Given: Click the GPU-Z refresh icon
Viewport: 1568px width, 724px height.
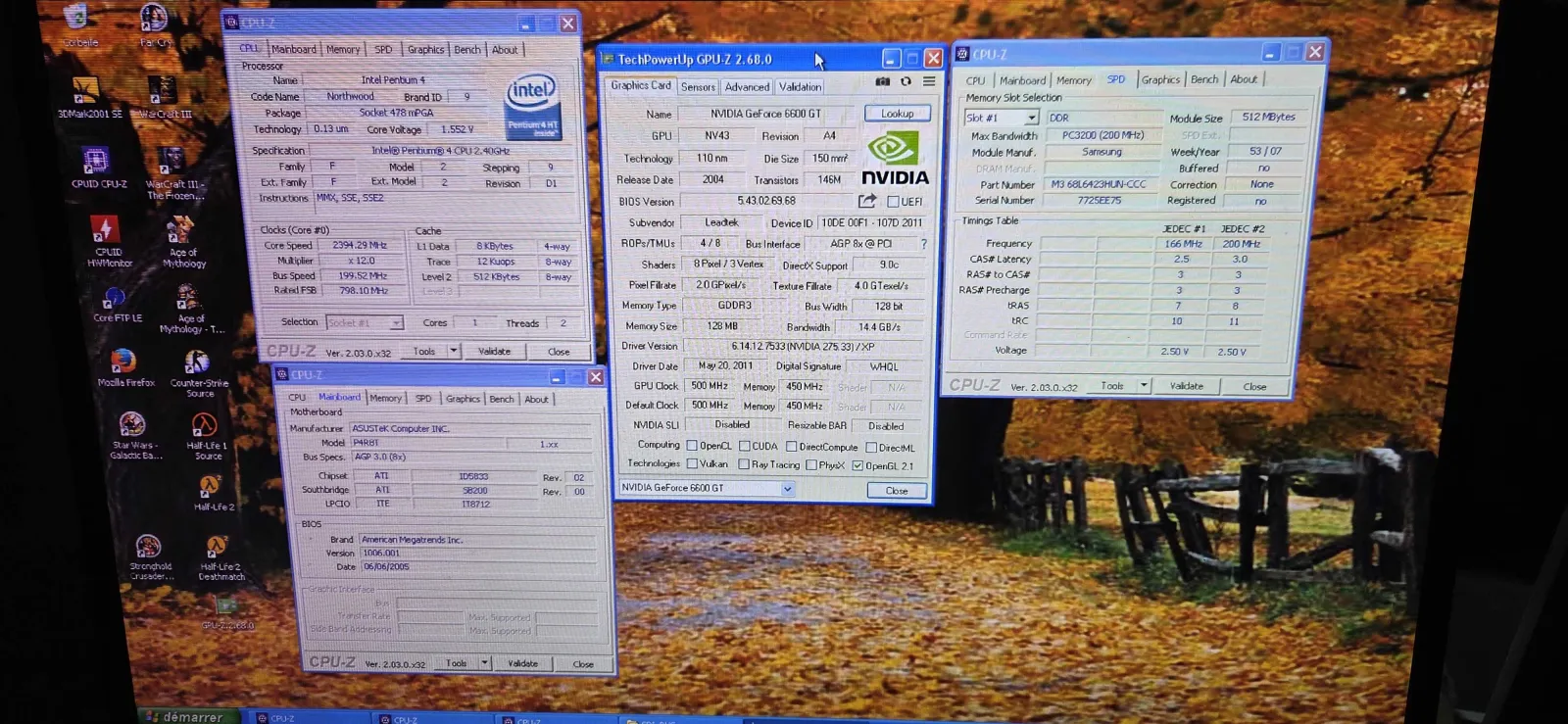Looking at the screenshot, I should click(x=906, y=82).
